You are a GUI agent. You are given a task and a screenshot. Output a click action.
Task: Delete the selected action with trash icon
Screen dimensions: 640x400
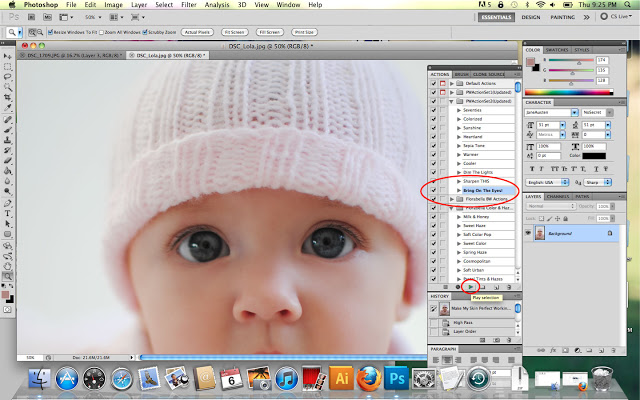tap(509, 287)
